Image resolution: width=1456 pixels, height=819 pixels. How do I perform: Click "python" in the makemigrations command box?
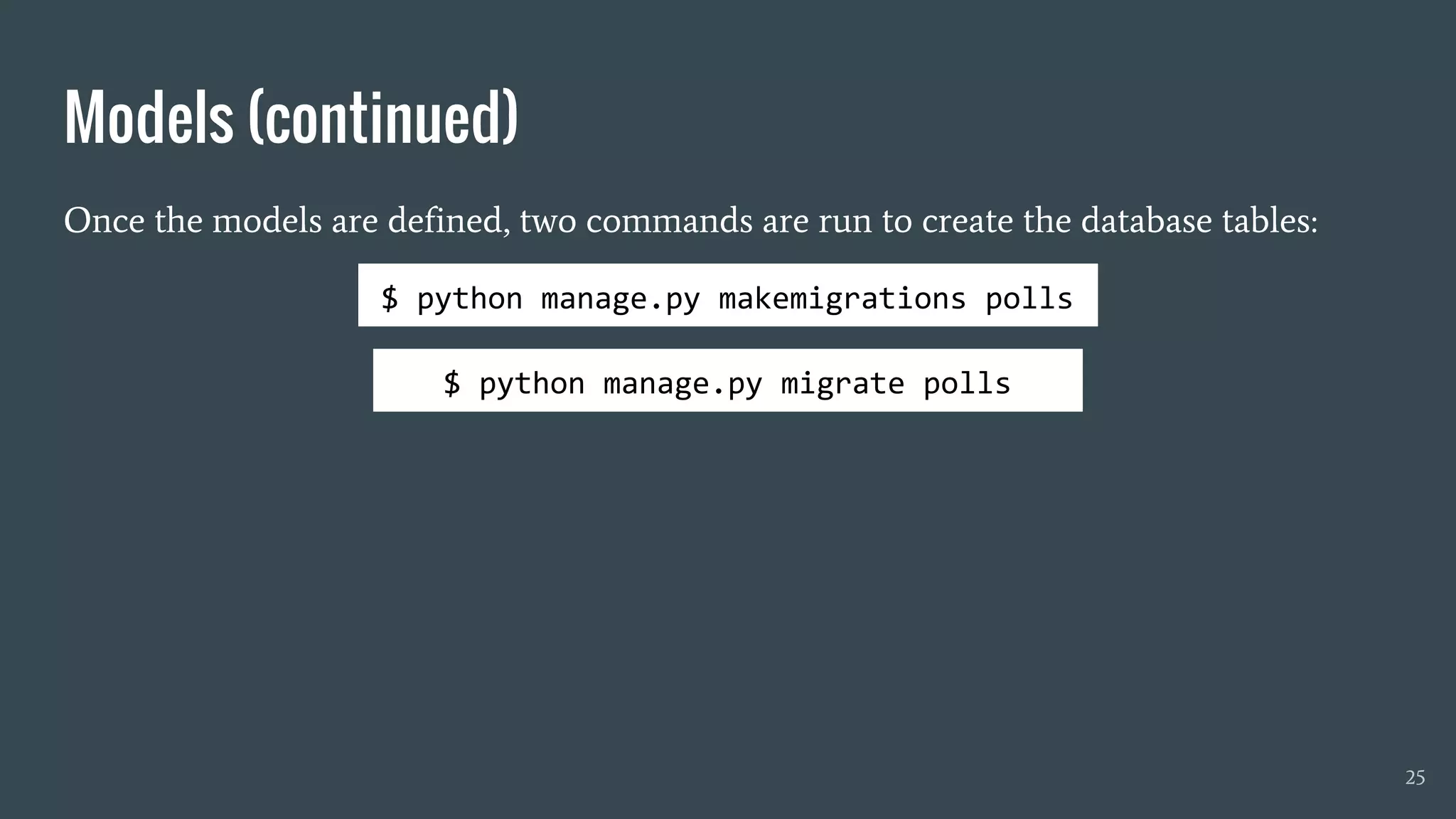[469, 299]
